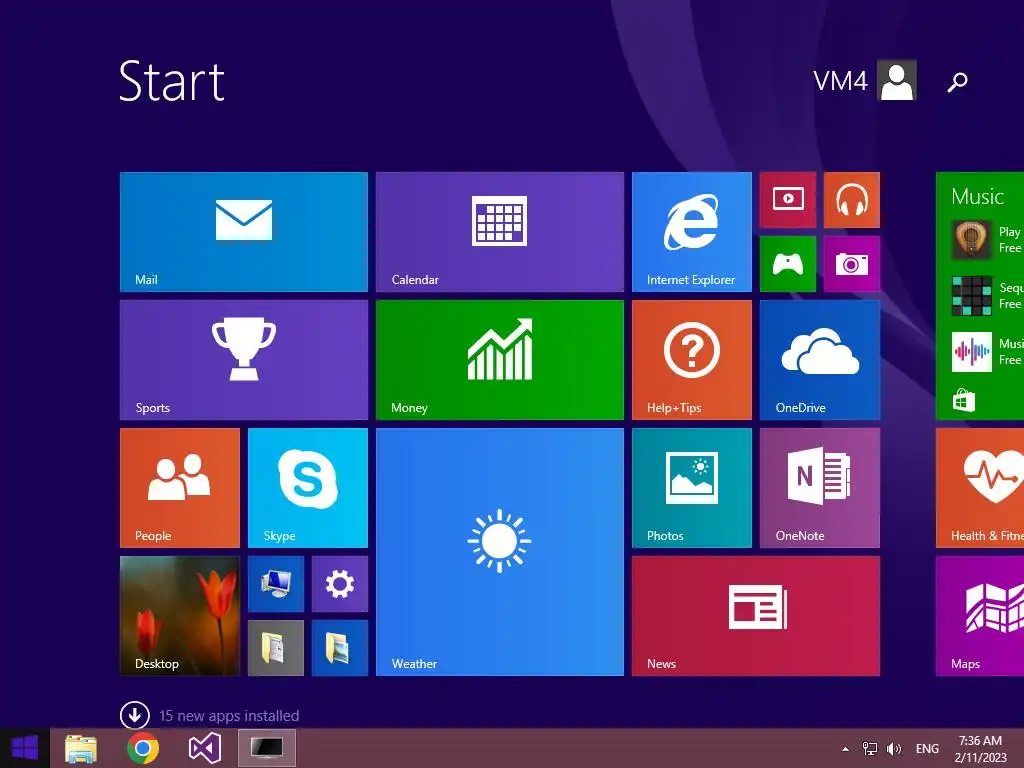This screenshot has height=768, width=1024.
Task: Open the Documents folder tile
Action: [276, 648]
